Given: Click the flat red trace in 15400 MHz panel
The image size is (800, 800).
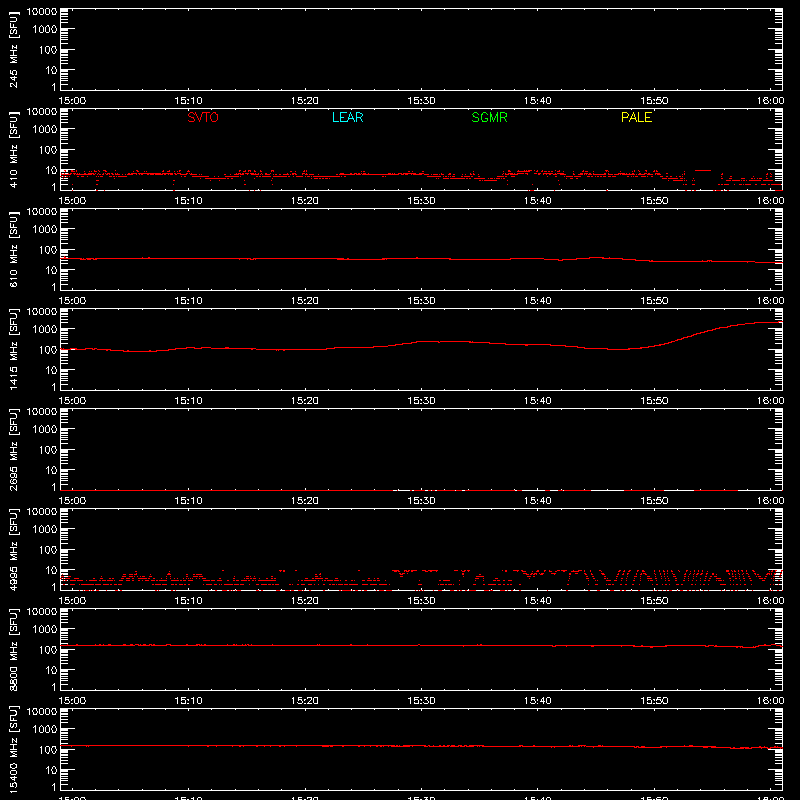Looking at the screenshot, I should coord(421,746).
